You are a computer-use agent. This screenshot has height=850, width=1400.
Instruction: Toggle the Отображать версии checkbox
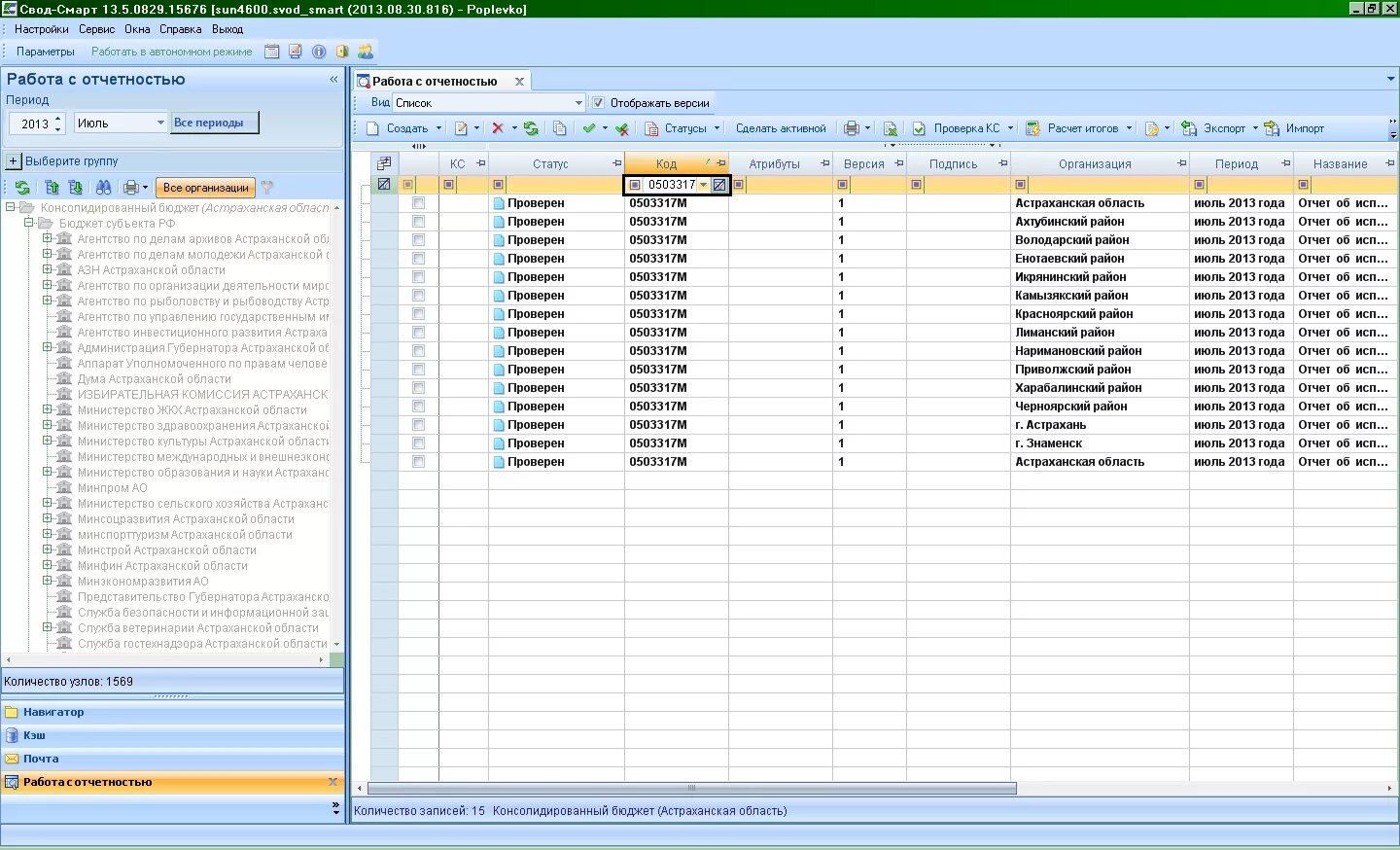pyautogui.click(x=598, y=103)
